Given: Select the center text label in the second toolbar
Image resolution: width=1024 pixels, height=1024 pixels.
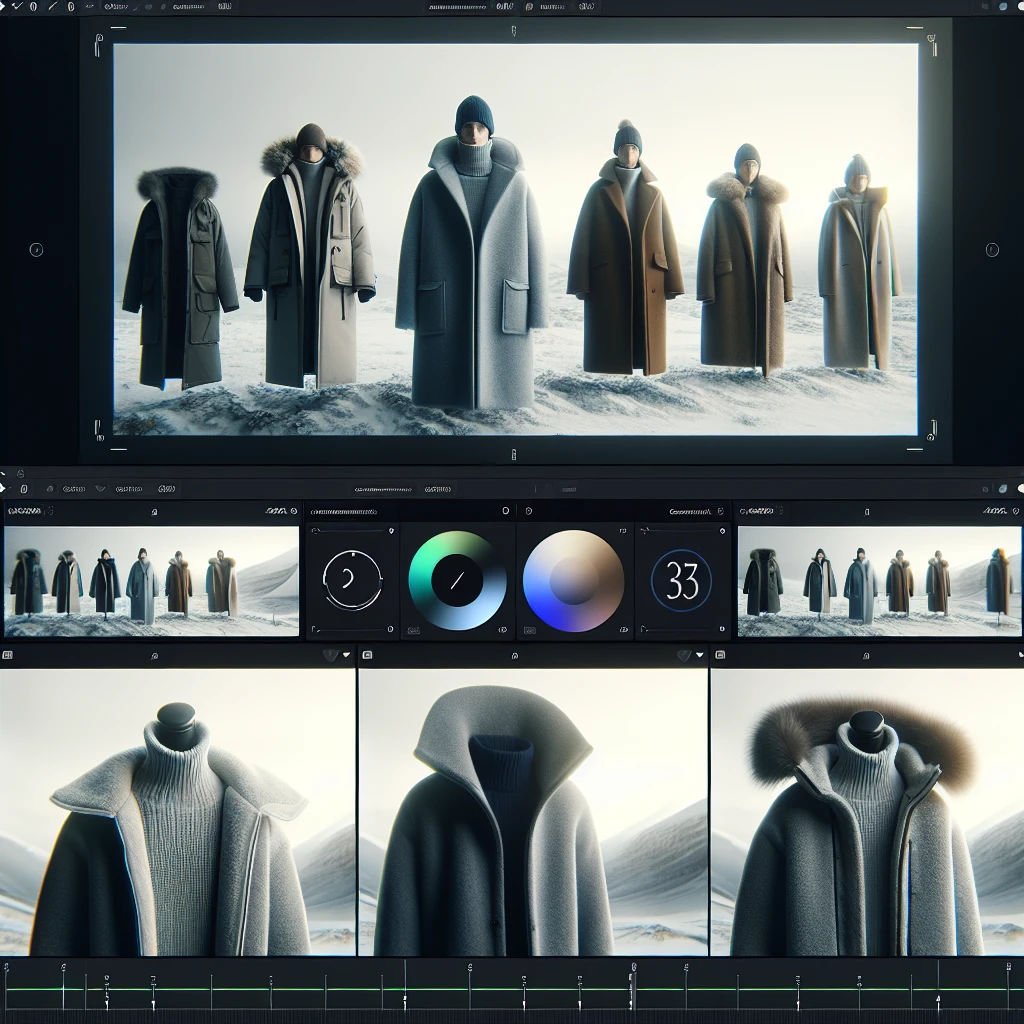Looking at the screenshot, I should coord(383,489).
